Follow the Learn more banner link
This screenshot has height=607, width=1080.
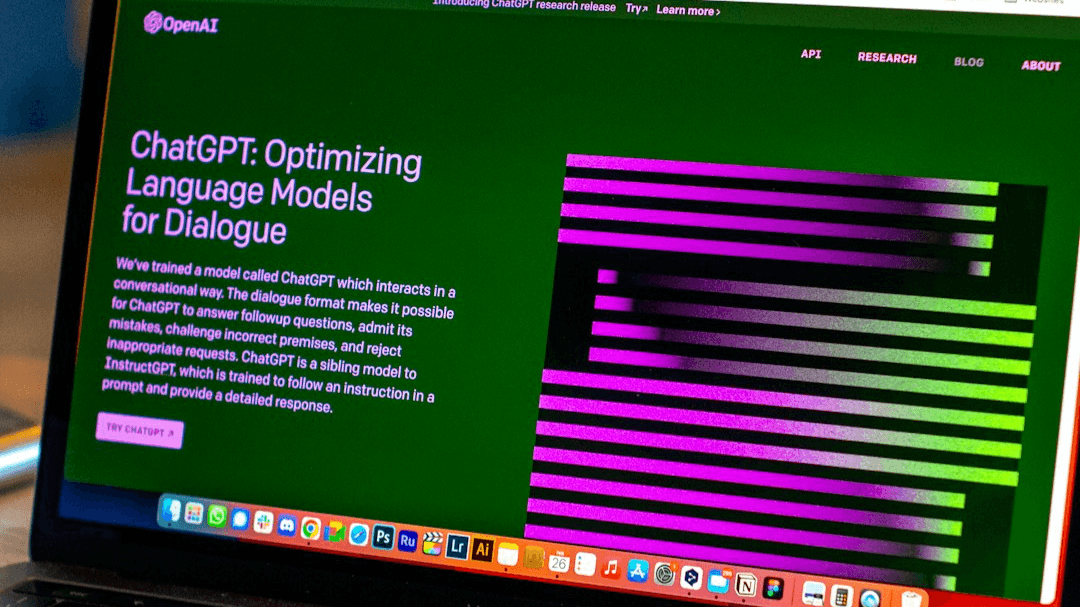(x=688, y=10)
